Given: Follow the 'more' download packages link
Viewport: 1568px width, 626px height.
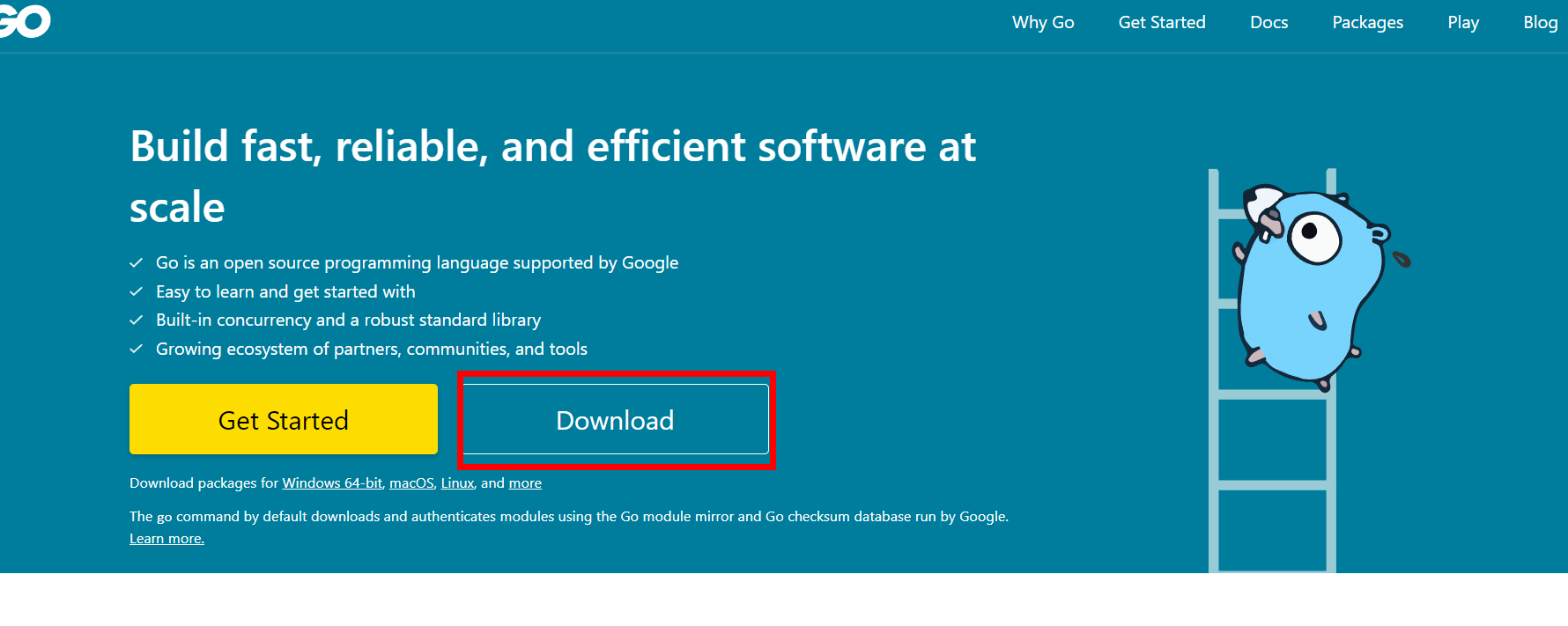Looking at the screenshot, I should [525, 483].
